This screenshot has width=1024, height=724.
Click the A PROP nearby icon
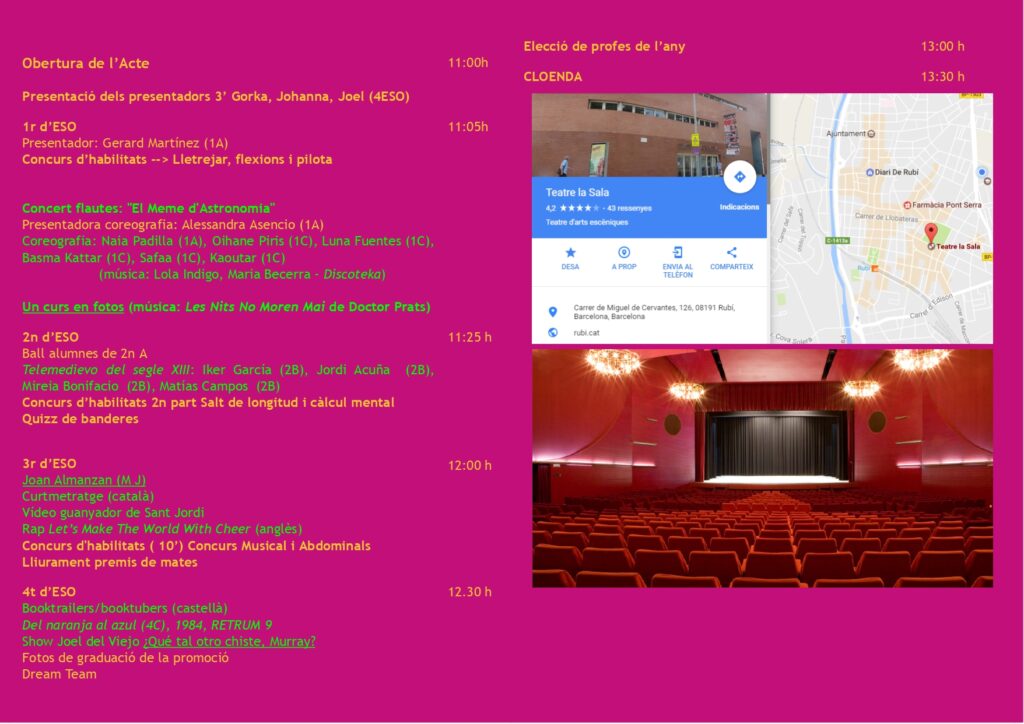click(x=624, y=253)
